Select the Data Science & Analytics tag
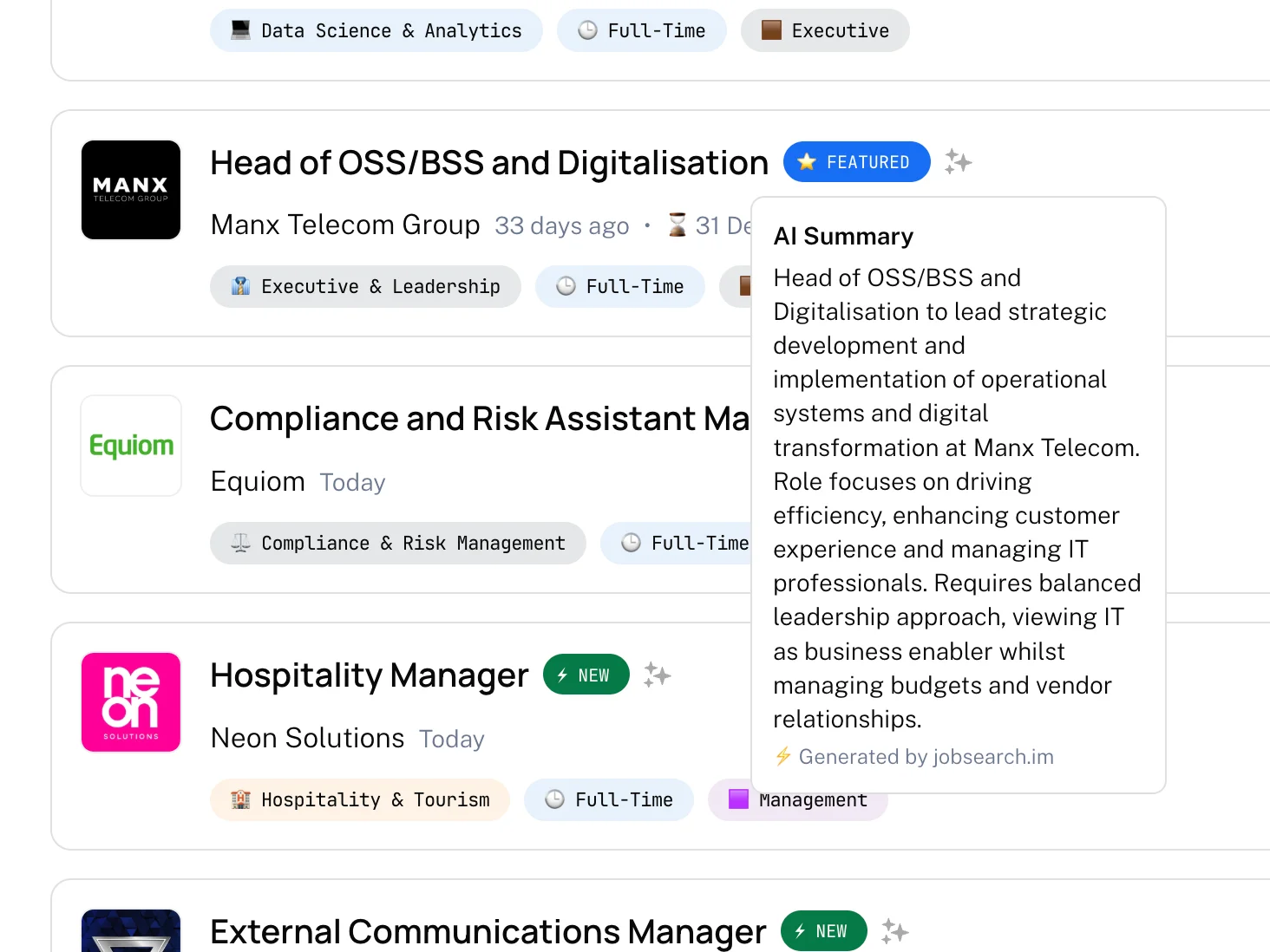 click(x=376, y=31)
